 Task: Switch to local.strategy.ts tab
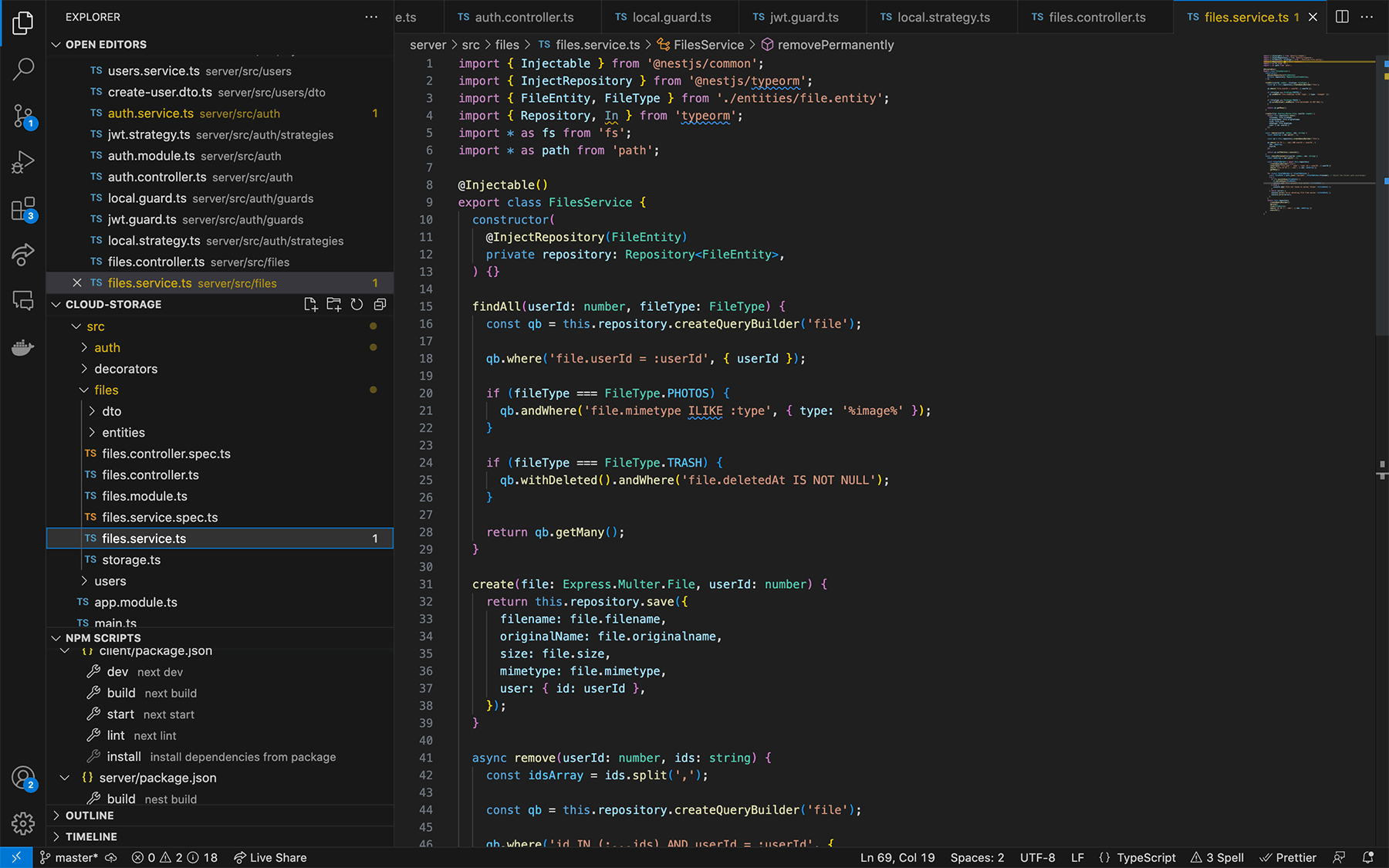click(943, 17)
